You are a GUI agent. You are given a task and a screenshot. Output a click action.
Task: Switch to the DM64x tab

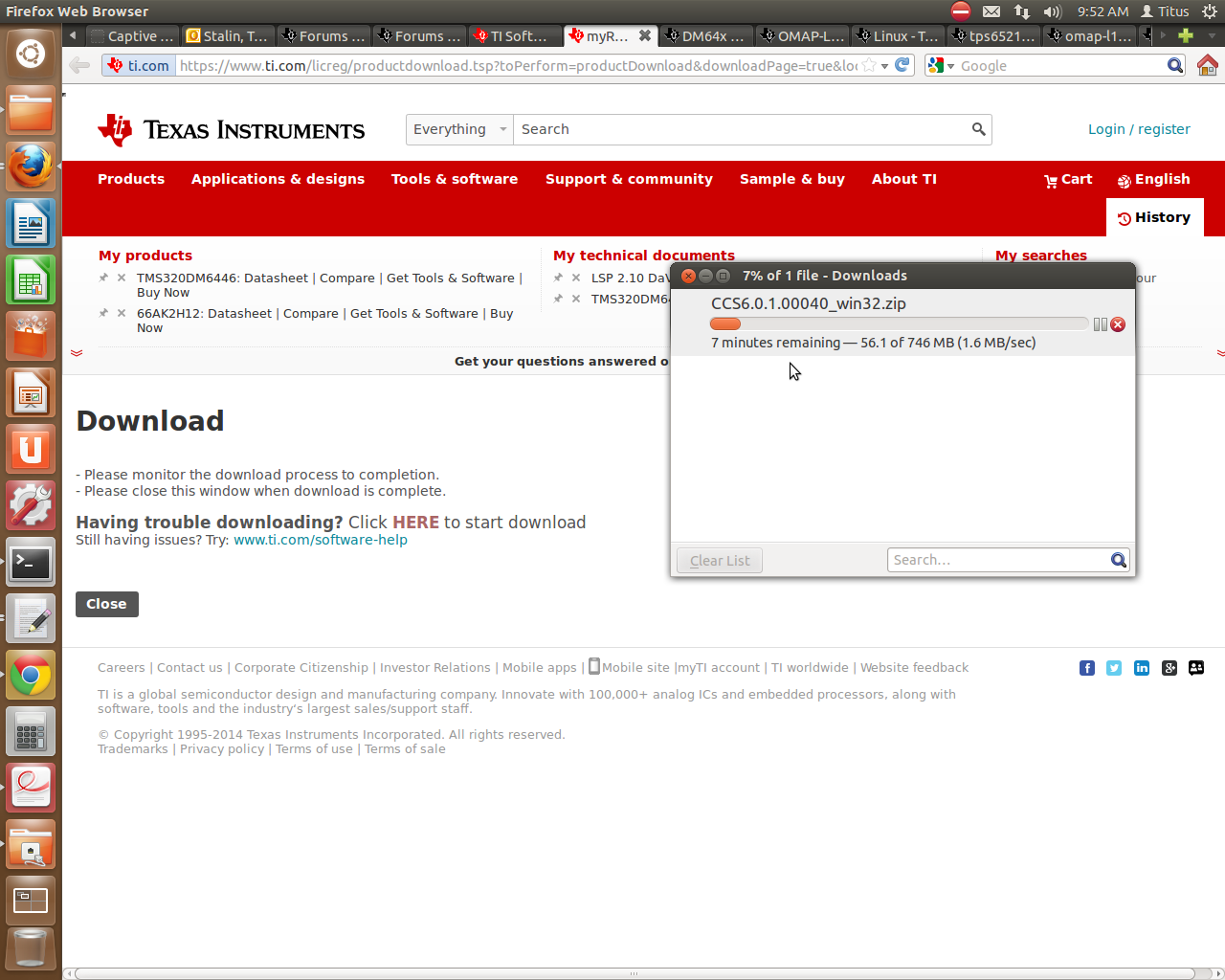(706, 35)
